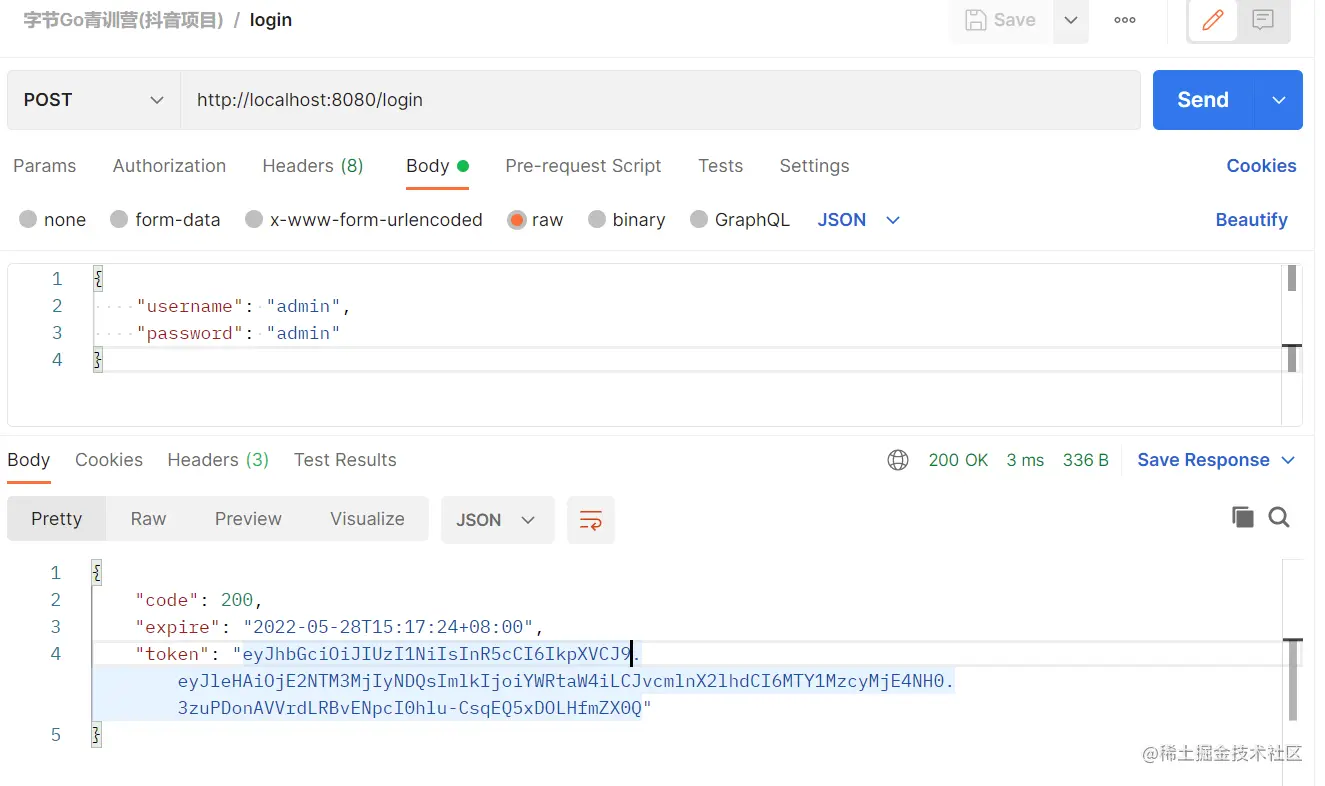Viewport: 1325px width, 786px height.
Task: Open the response Cookies tab
Action: tap(109, 460)
